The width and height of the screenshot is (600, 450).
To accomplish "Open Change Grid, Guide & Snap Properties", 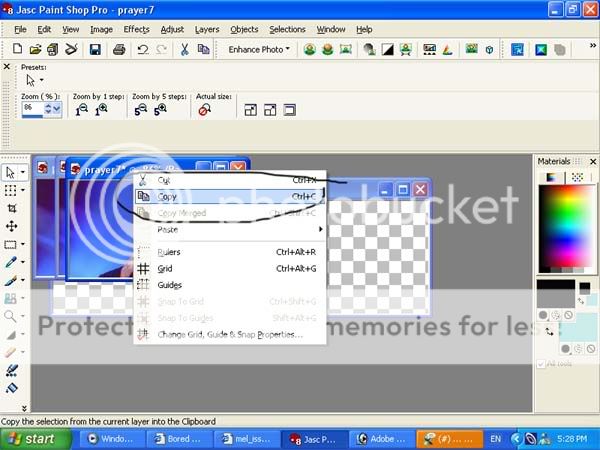I will (230, 334).
